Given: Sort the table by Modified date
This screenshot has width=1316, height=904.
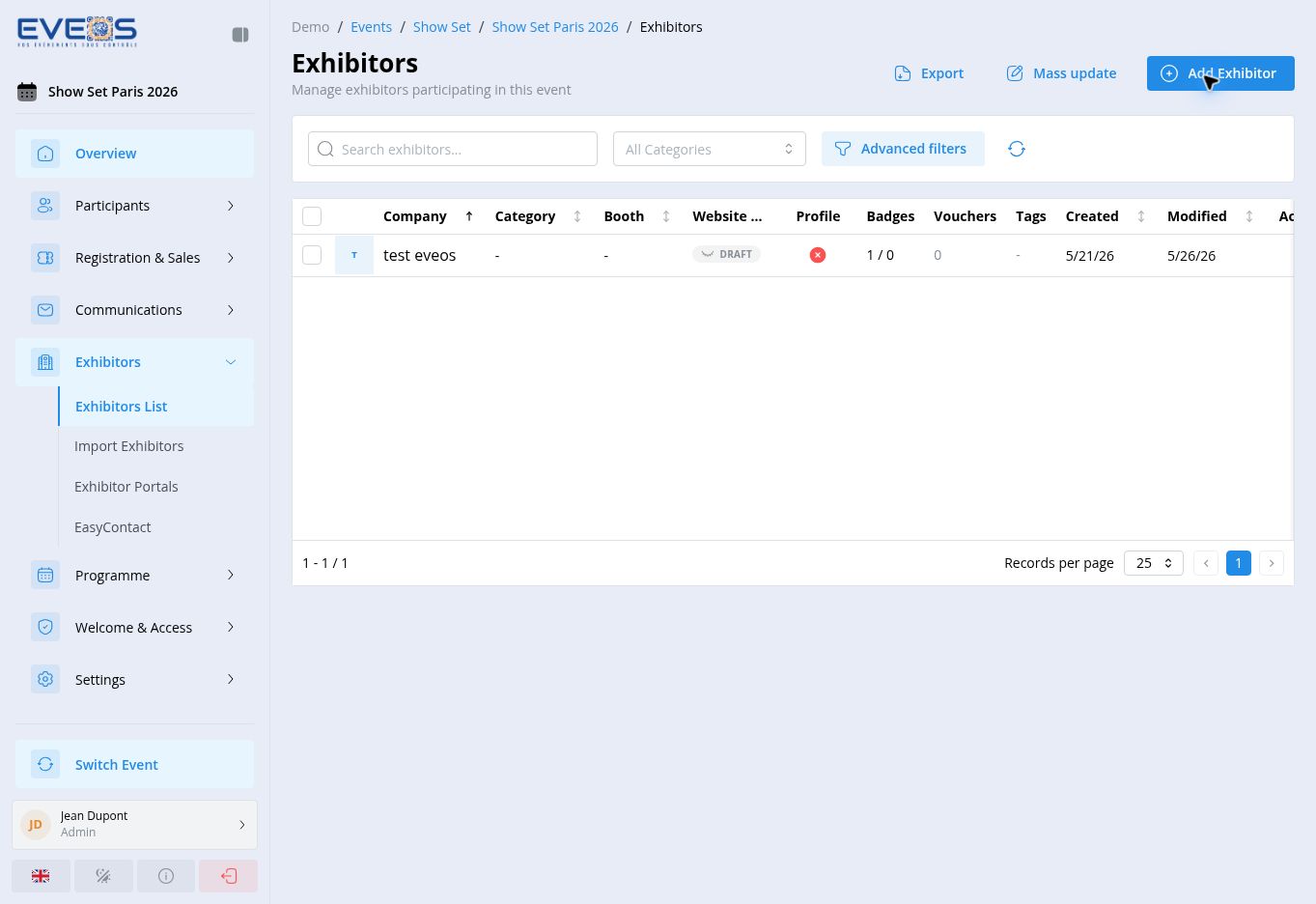Looking at the screenshot, I should tap(1249, 216).
